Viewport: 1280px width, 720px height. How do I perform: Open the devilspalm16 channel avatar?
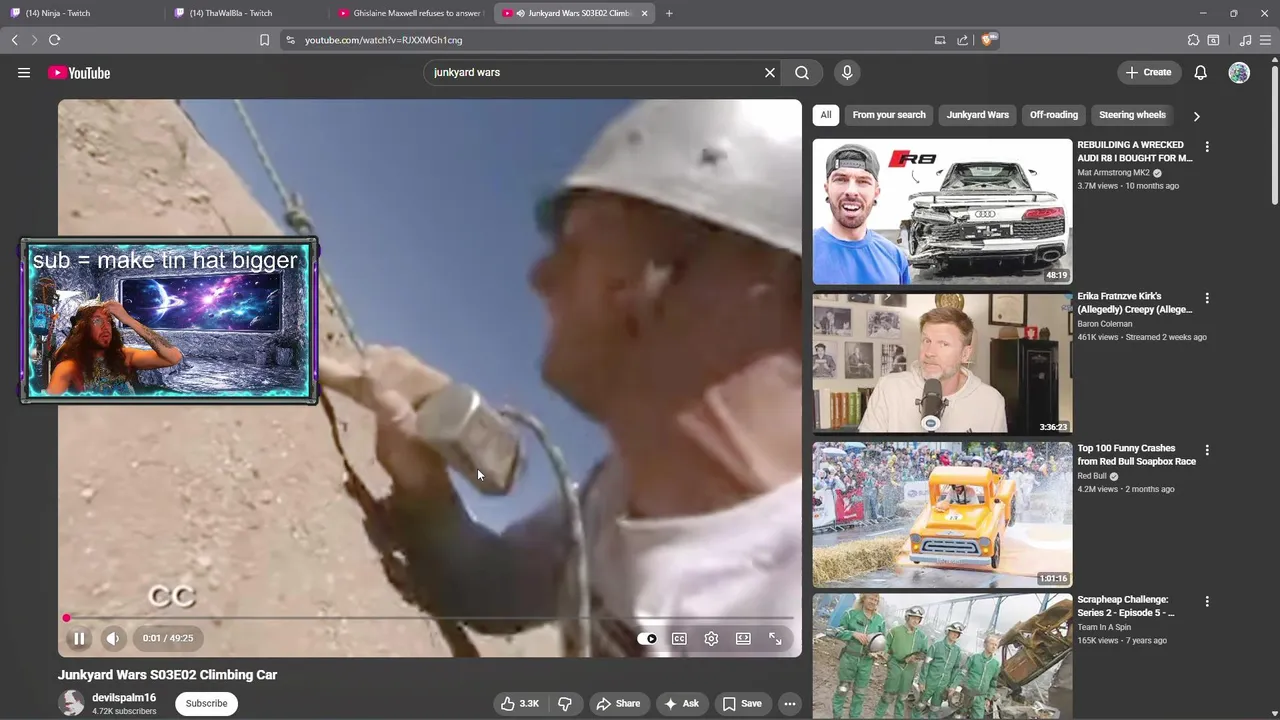tap(71, 703)
